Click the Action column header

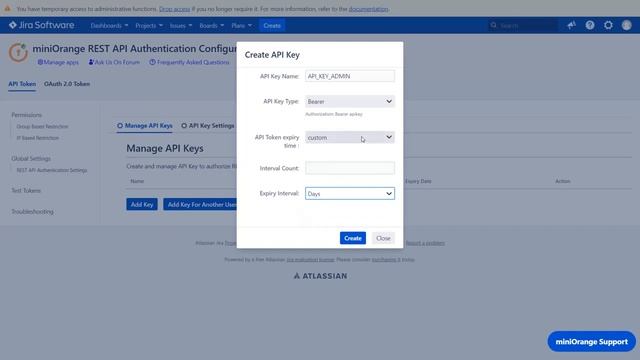[562, 181]
